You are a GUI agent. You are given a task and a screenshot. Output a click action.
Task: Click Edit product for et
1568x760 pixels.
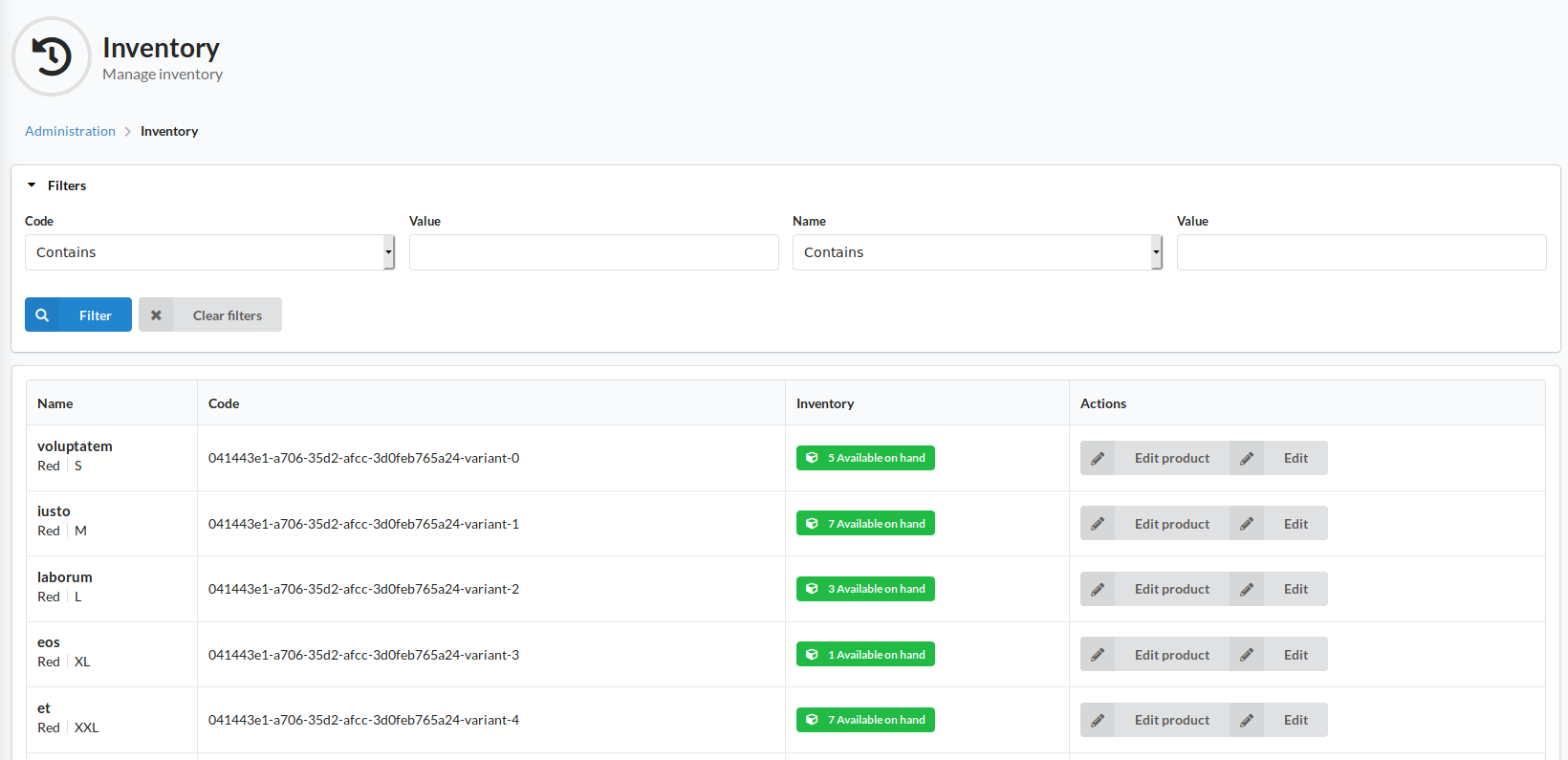pyautogui.click(x=1155, y=720)
